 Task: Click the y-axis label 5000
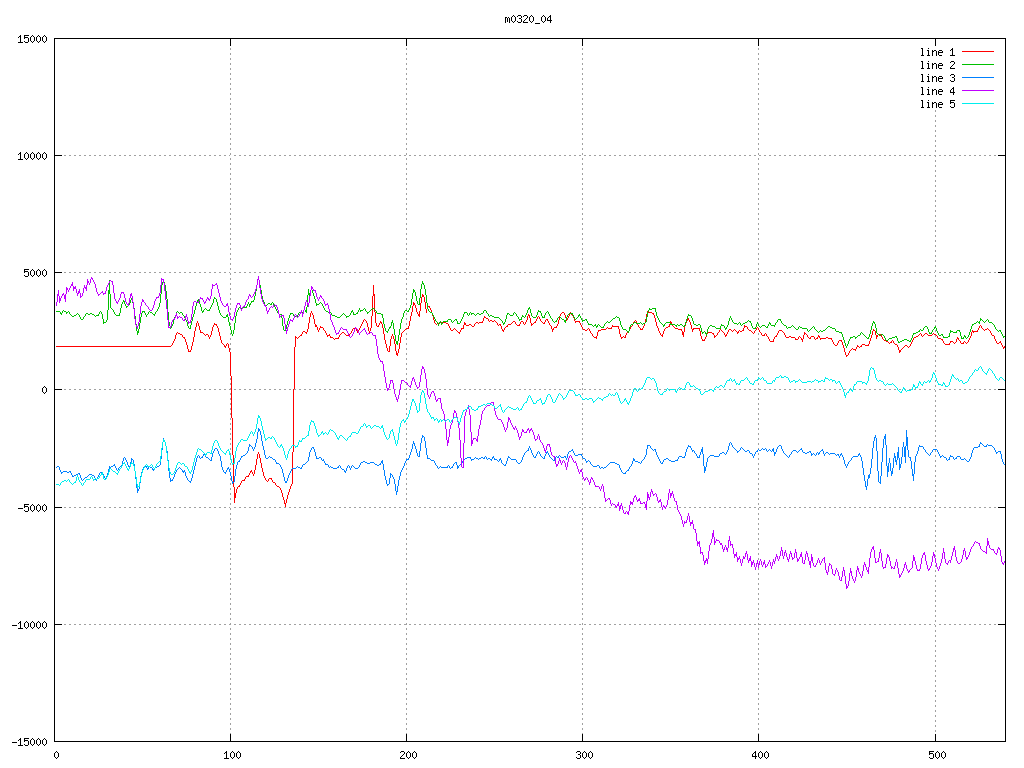coord(36,273)
